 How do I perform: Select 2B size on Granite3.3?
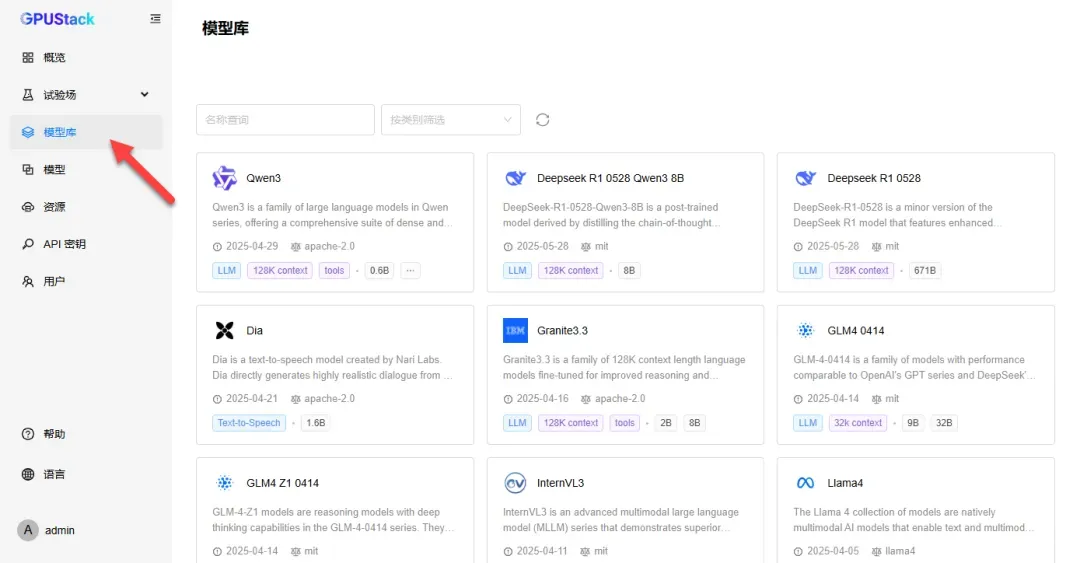point(666,423)
